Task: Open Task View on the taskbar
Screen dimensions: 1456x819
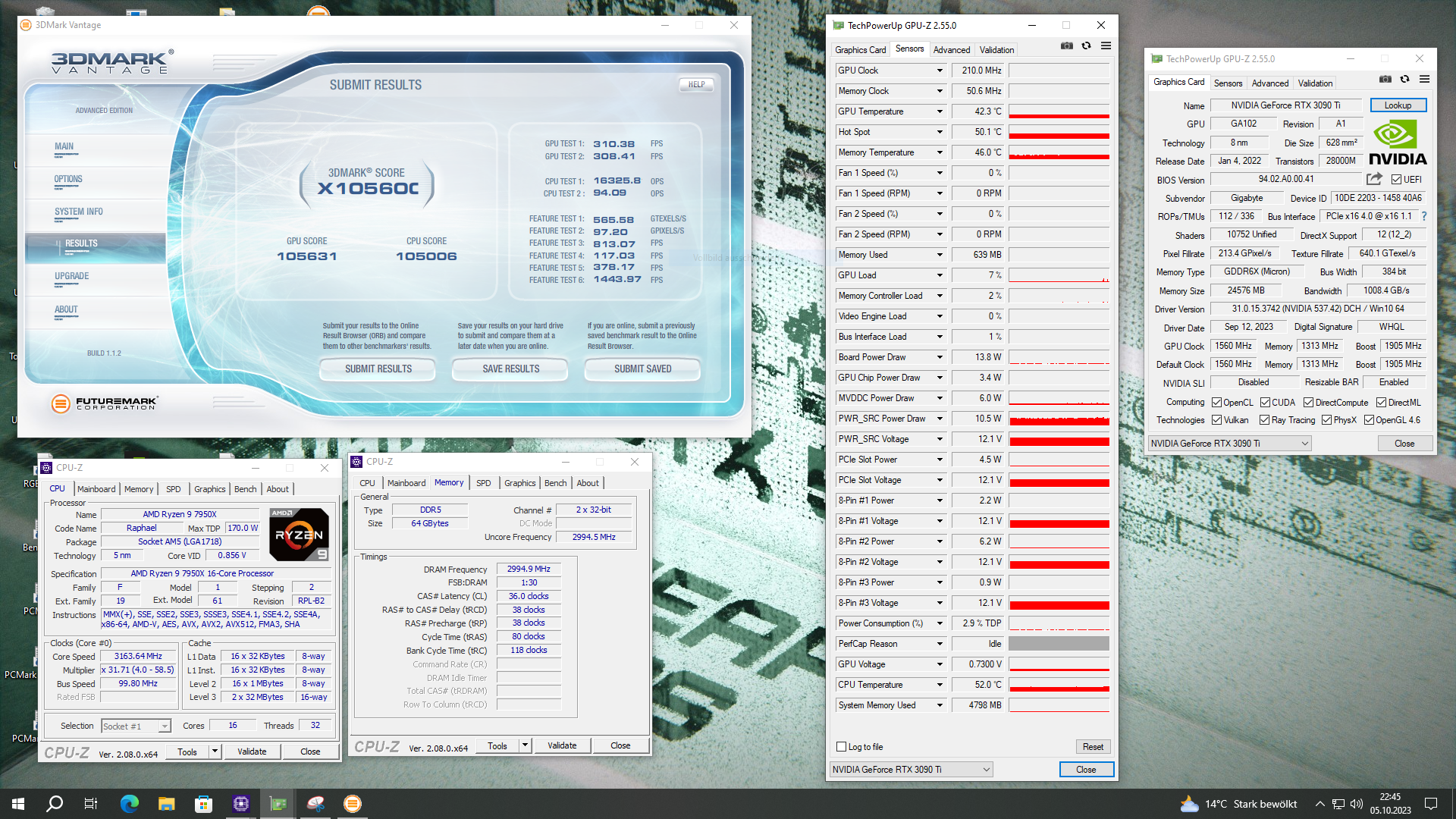Action: (91, 804)
